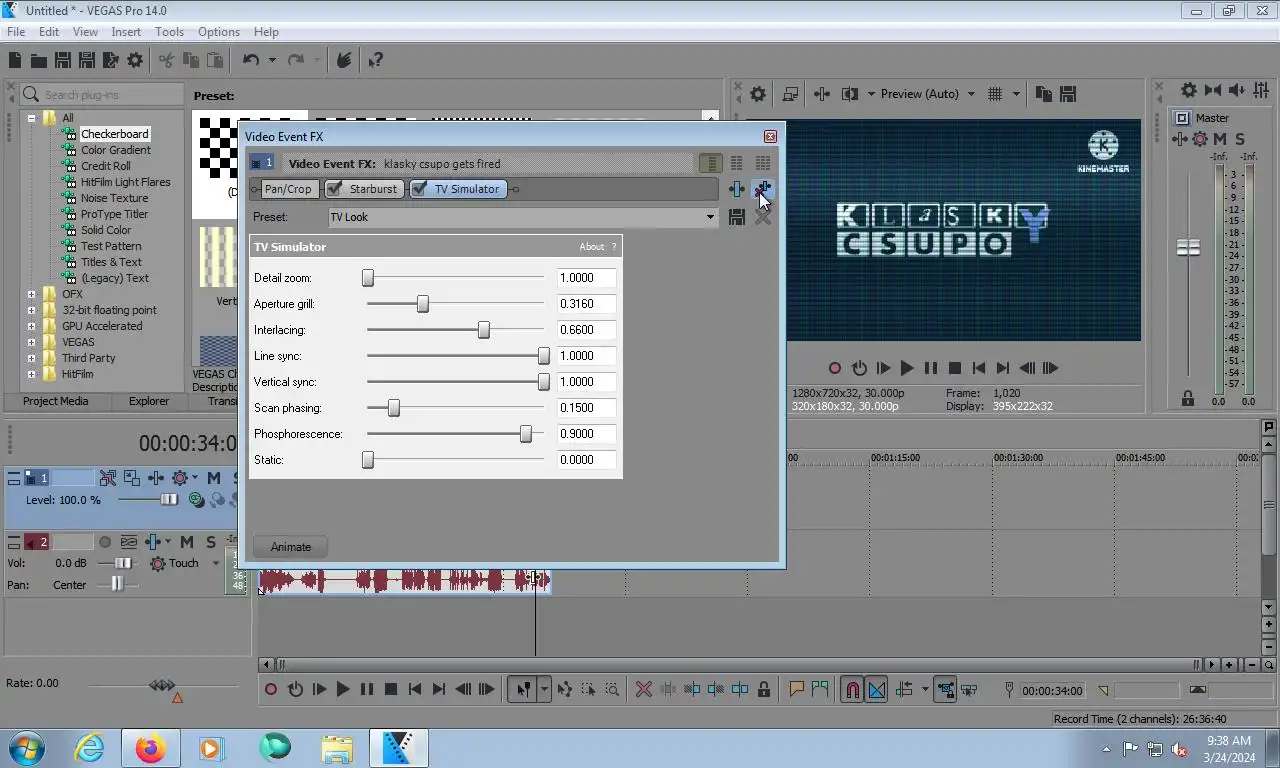Click the Stop button in timeline transport
The image size is (1280, 768).
click(391, 689)
